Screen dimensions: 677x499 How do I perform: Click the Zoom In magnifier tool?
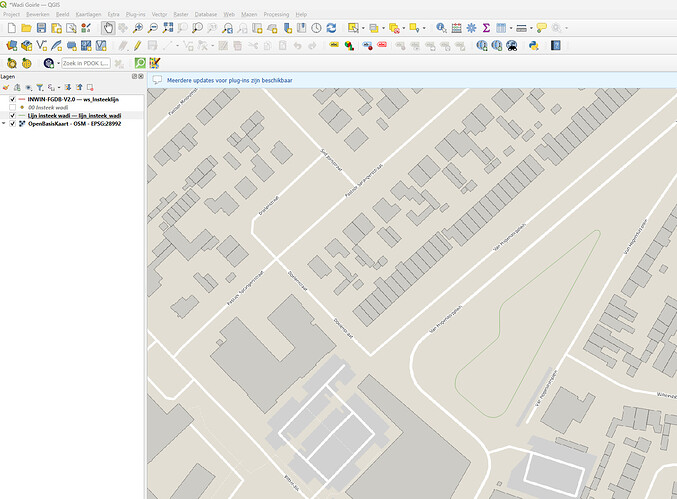click(138, 28)
